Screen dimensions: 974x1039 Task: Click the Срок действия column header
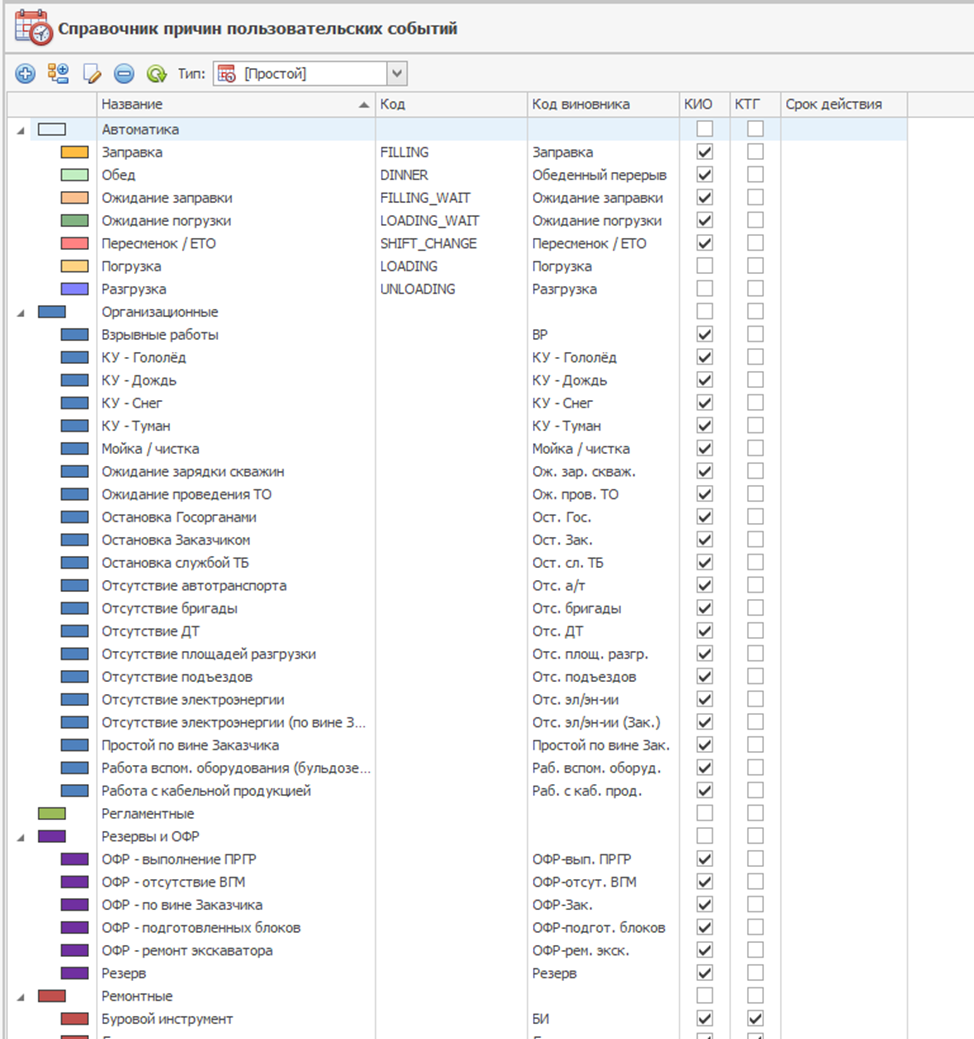click(x=843, y=104)
